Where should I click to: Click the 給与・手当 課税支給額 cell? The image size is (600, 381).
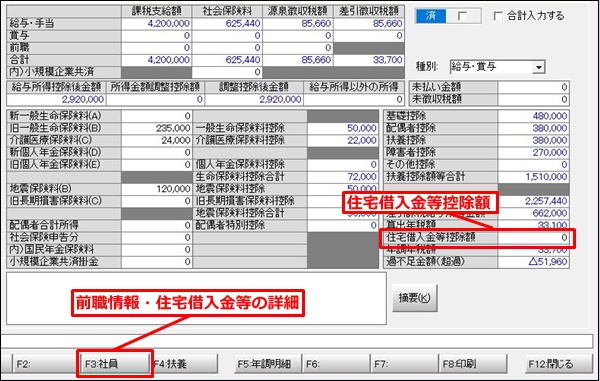[x=157, y=23]
